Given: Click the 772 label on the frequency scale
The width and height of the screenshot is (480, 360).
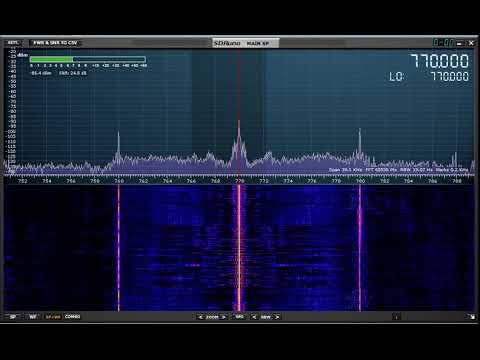Looking at the screenshot, I should point(264,181).
